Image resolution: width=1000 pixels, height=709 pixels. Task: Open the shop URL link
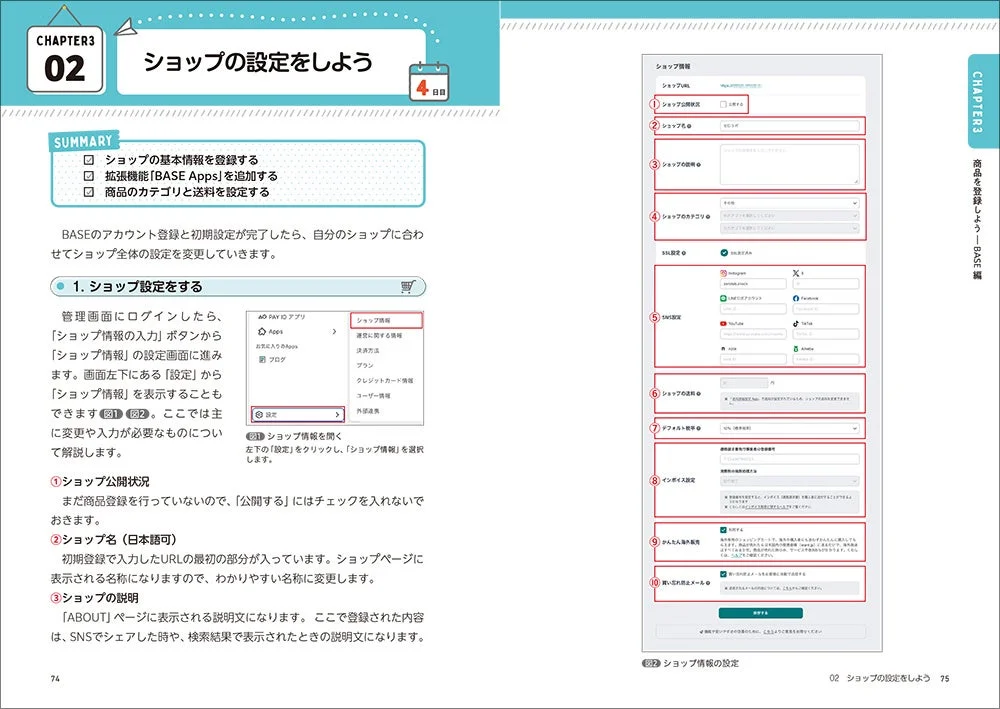[740, 85]
